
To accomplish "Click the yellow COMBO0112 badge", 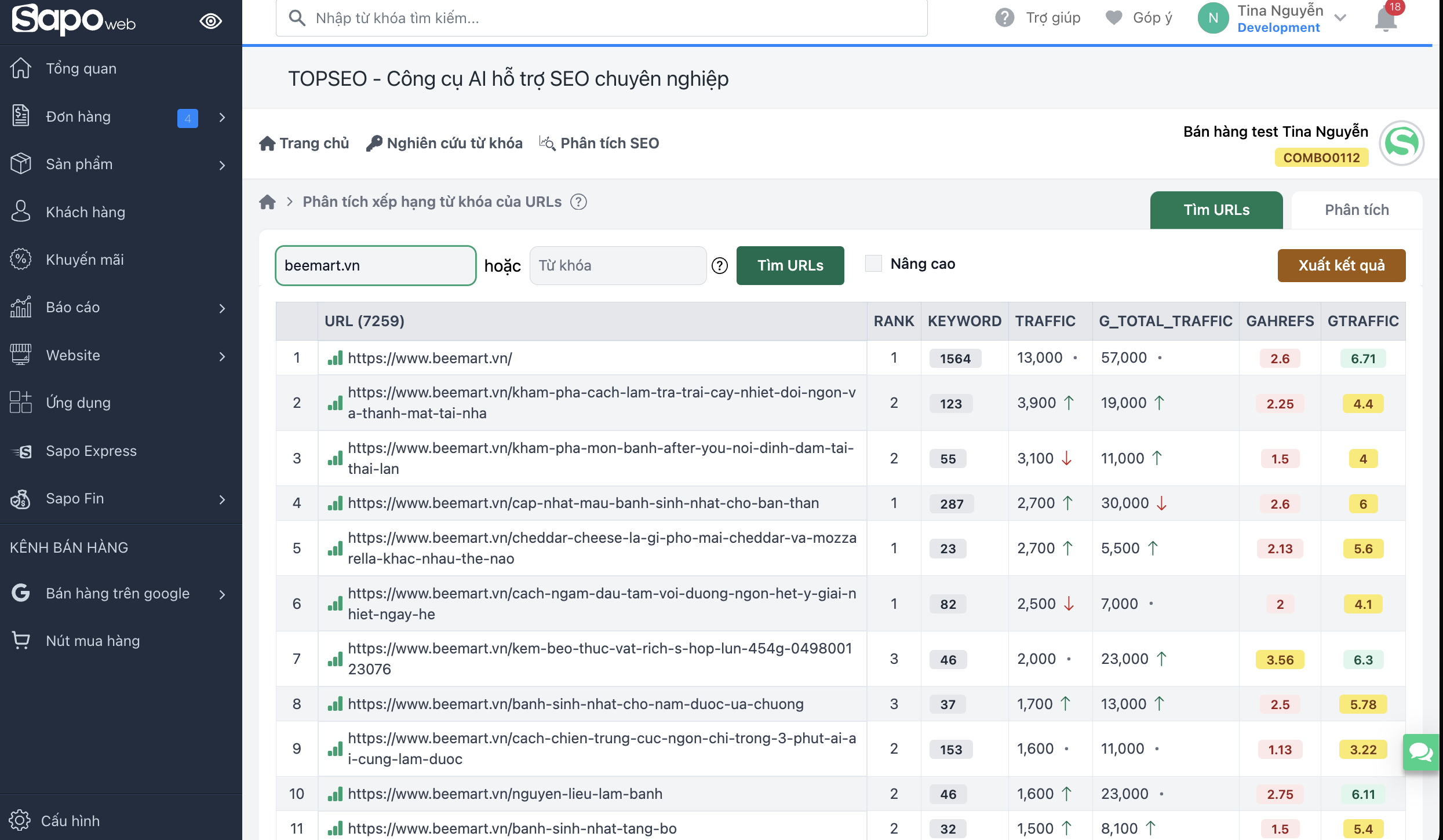I will (1321, 158).
